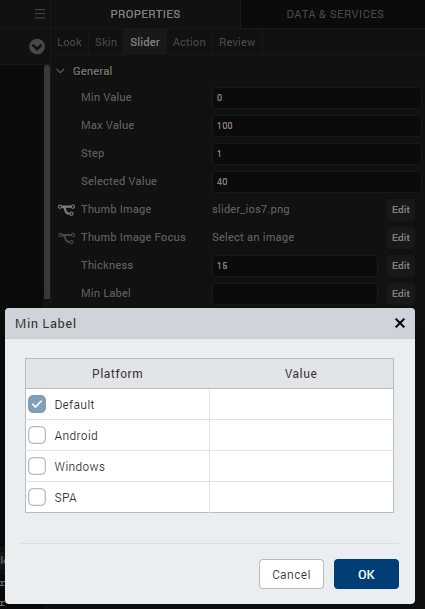Click the properties panel vertical scrollbar

tap(47, 183)
